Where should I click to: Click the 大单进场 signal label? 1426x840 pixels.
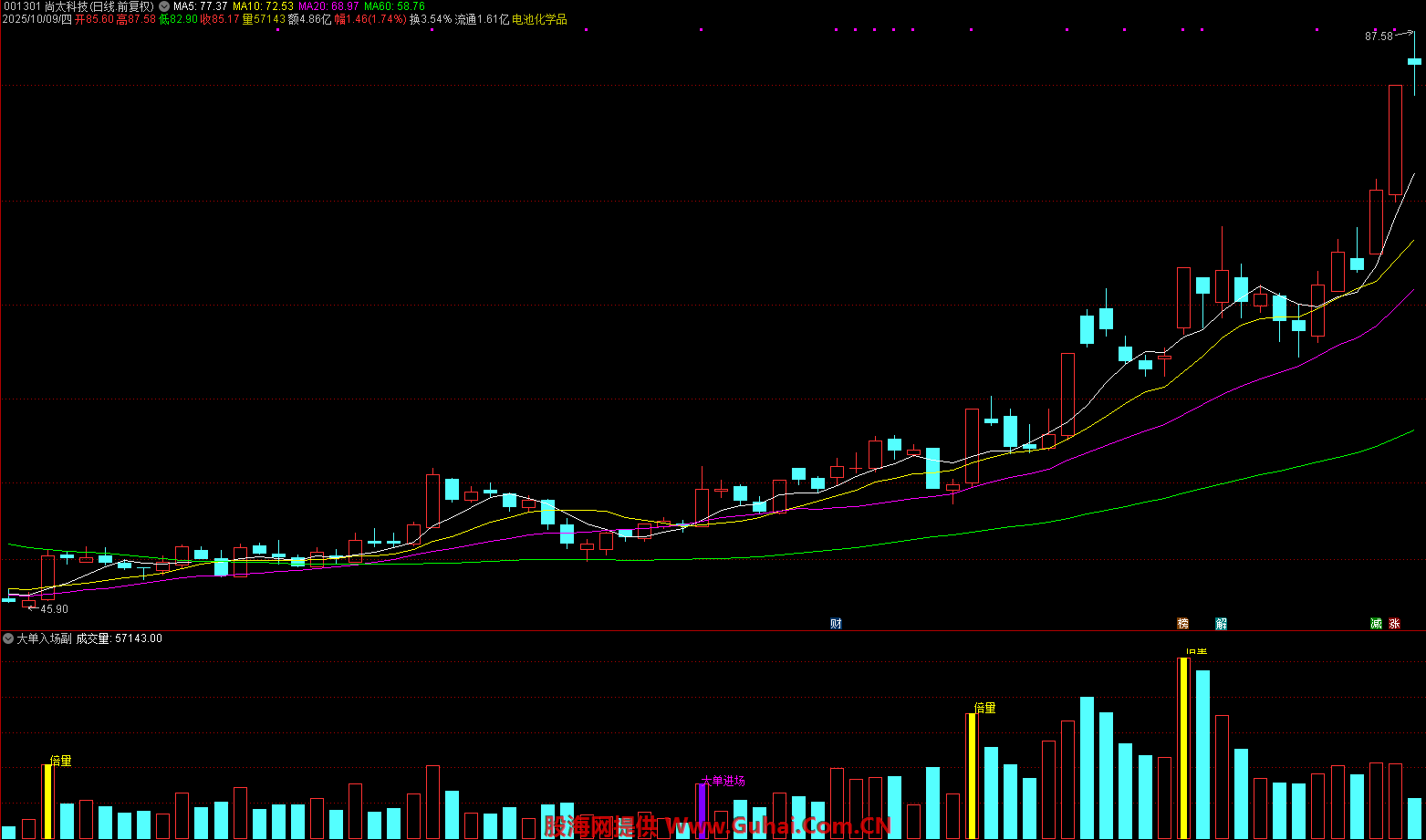(x=723, y=781)
